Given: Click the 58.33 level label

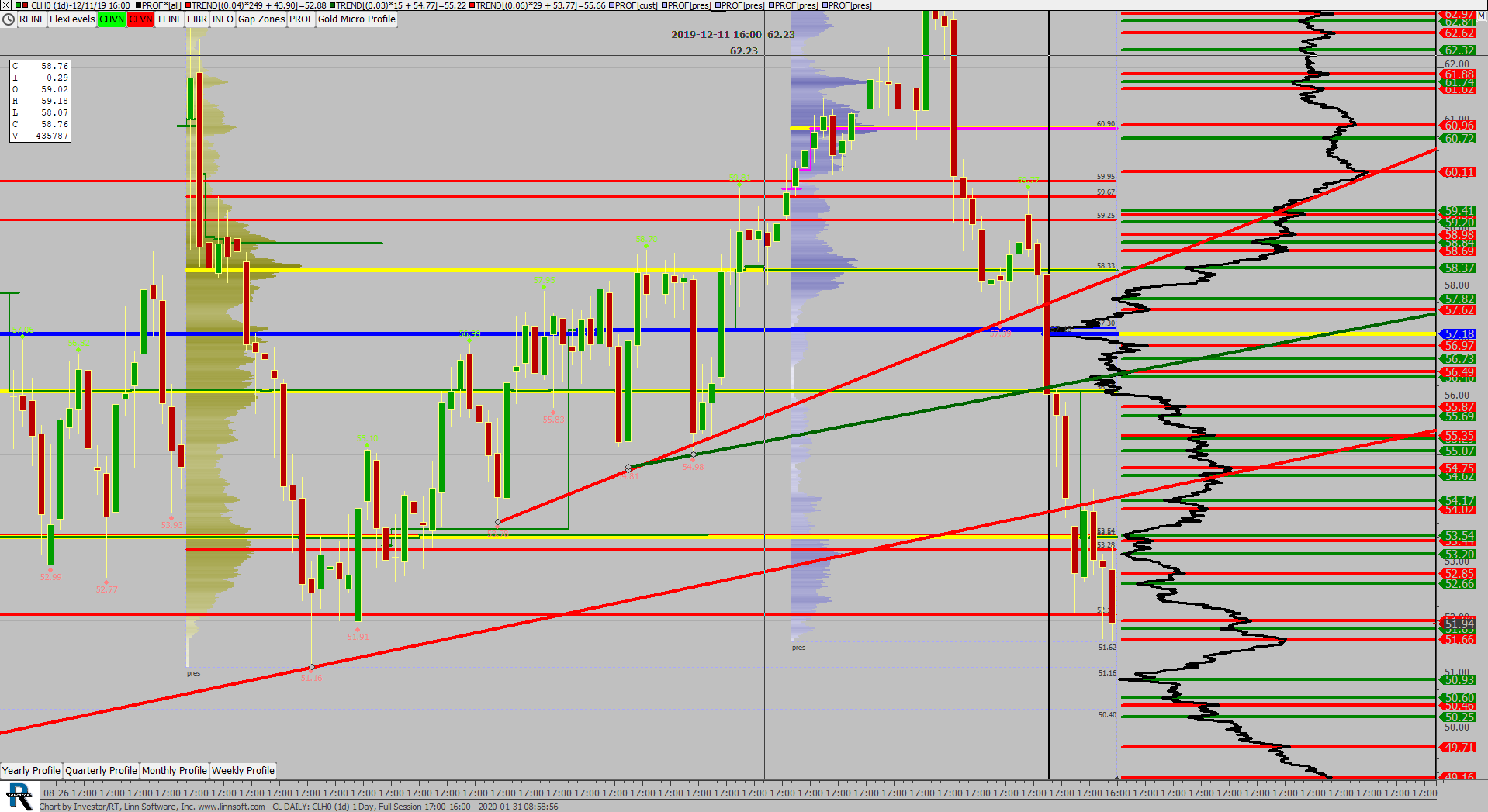Looking at the screenshot, I should click(1106, 265).
